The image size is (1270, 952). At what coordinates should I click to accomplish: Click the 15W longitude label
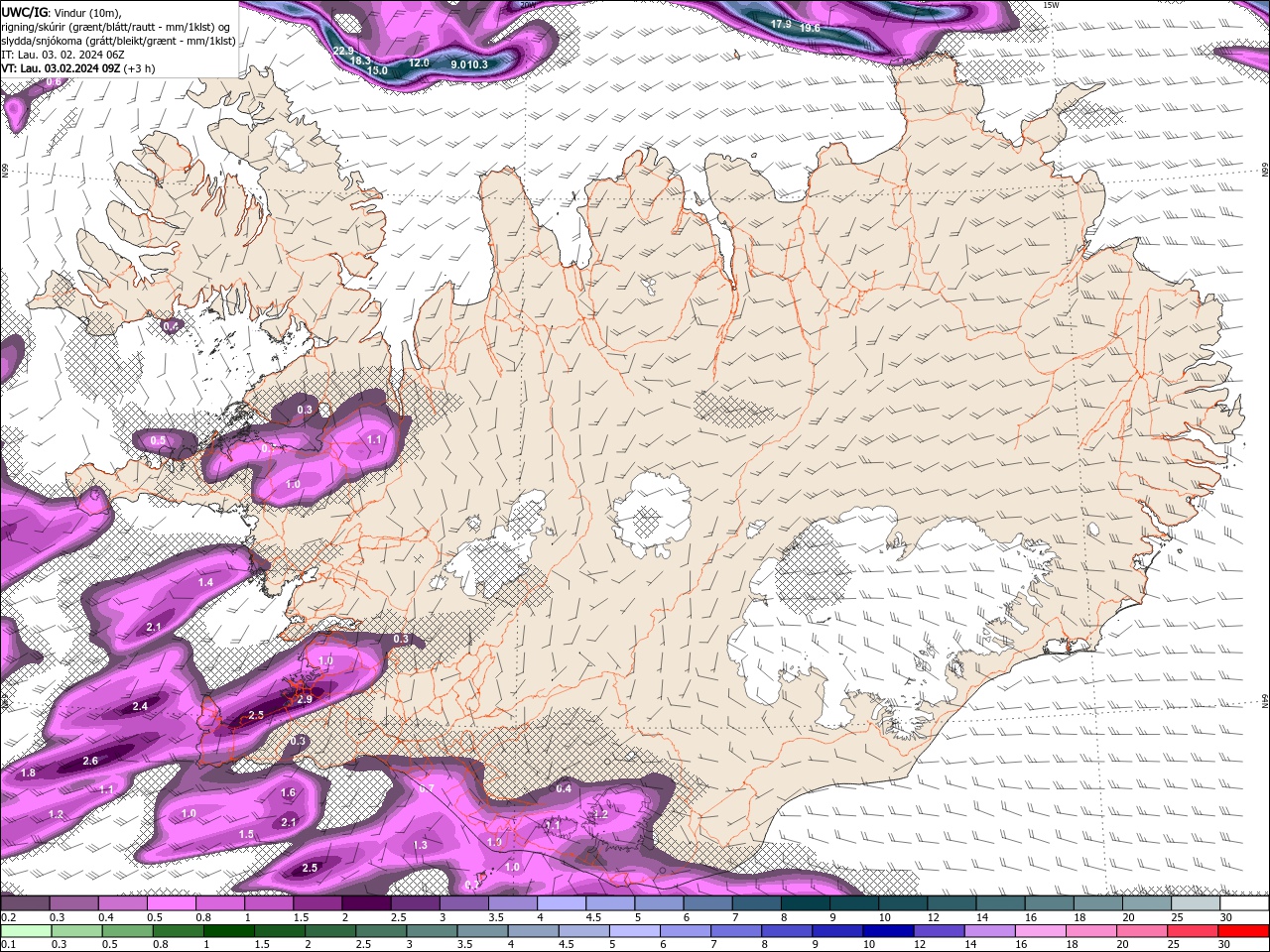tap(1053, 5)
